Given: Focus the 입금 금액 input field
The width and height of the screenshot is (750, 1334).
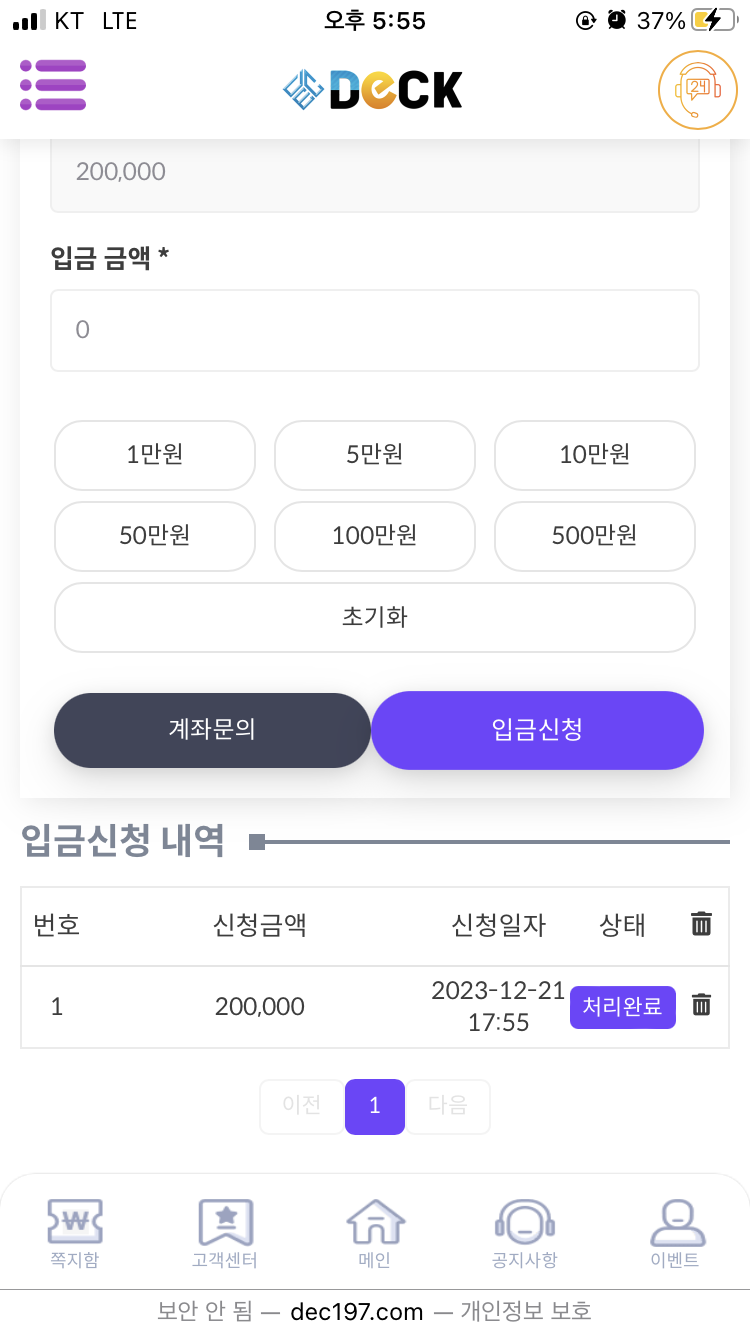Looking at the screenshot, I should pyautogui.click(x=375, y=330).
